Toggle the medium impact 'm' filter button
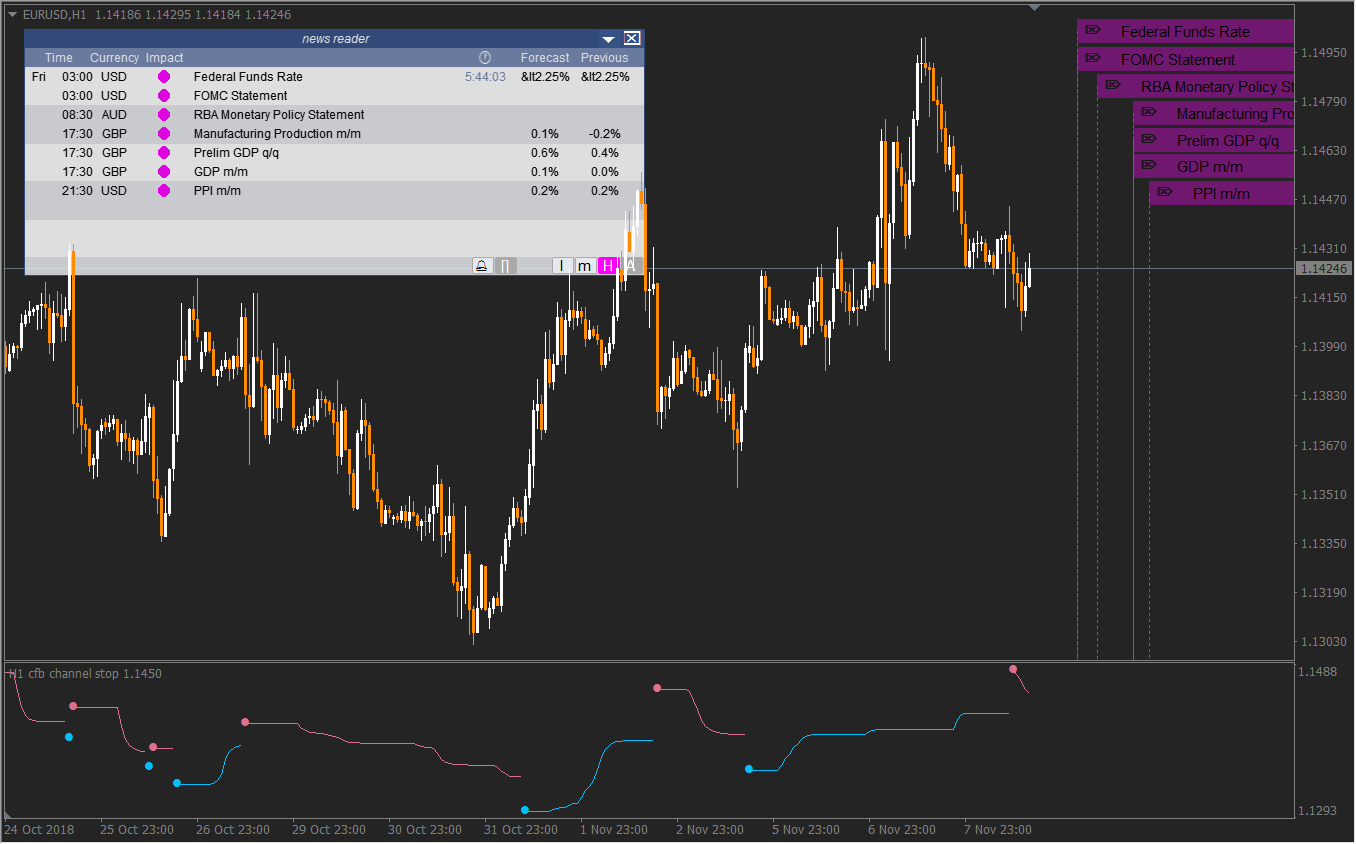The width and height of the screenshot is (1356, 844). coord(584,266)
